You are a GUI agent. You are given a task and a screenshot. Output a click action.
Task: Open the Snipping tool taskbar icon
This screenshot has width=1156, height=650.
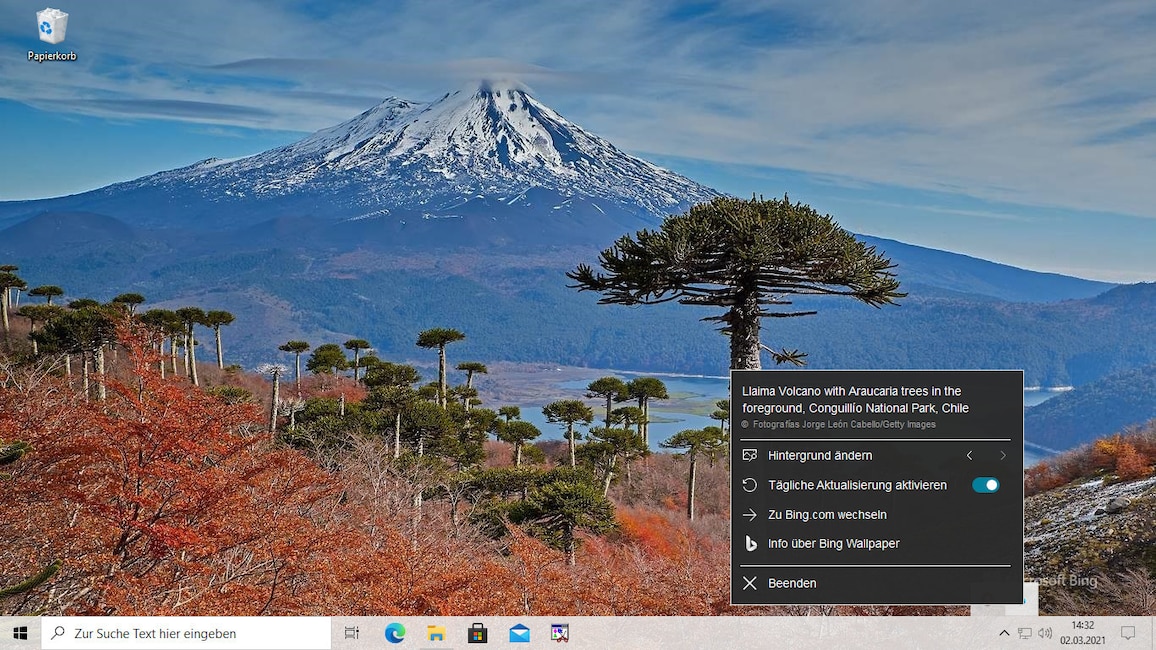pyautogui.click(x=560, y=633)
